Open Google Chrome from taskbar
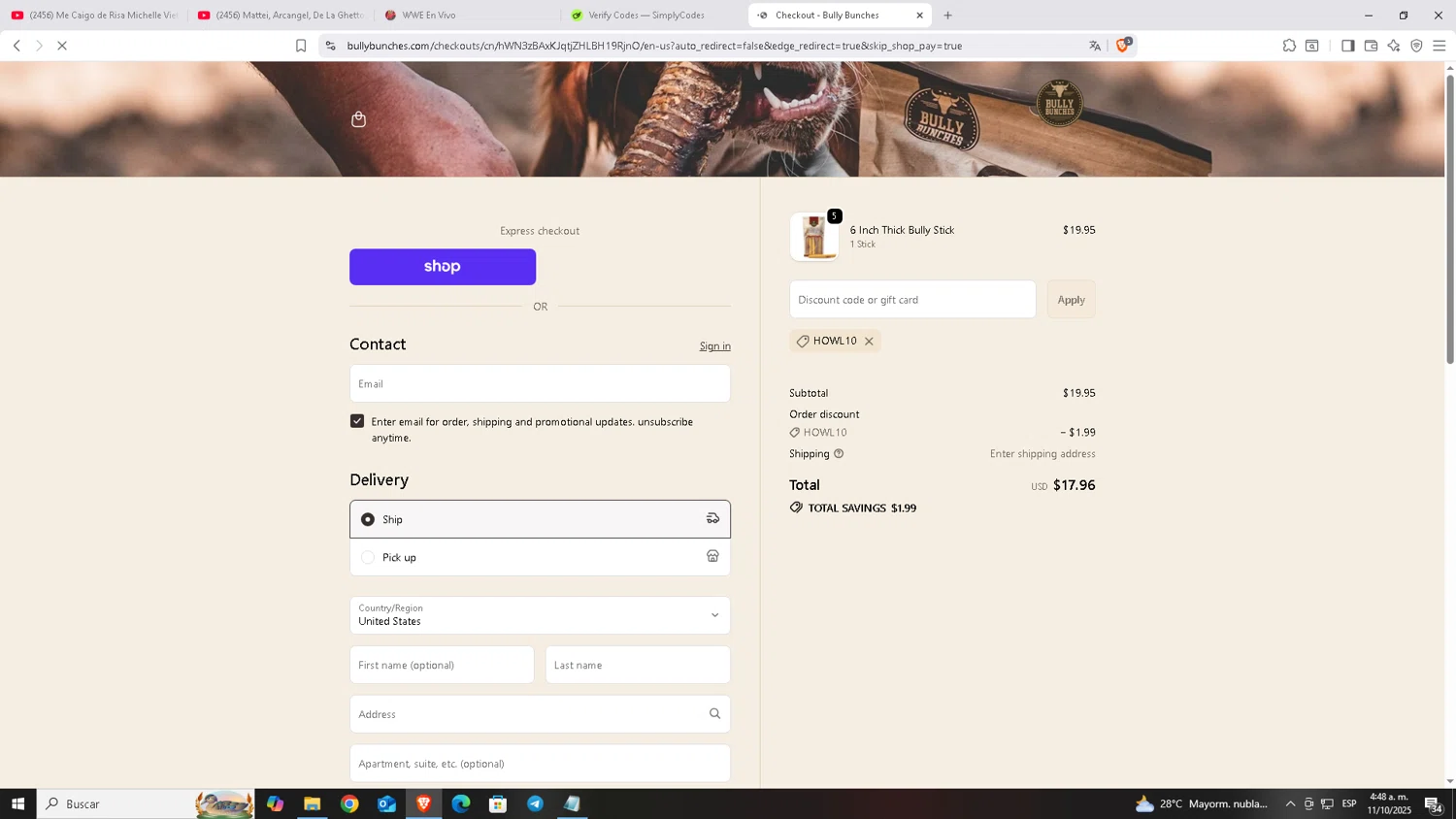Screen dimensions: 1456x819 349,803
